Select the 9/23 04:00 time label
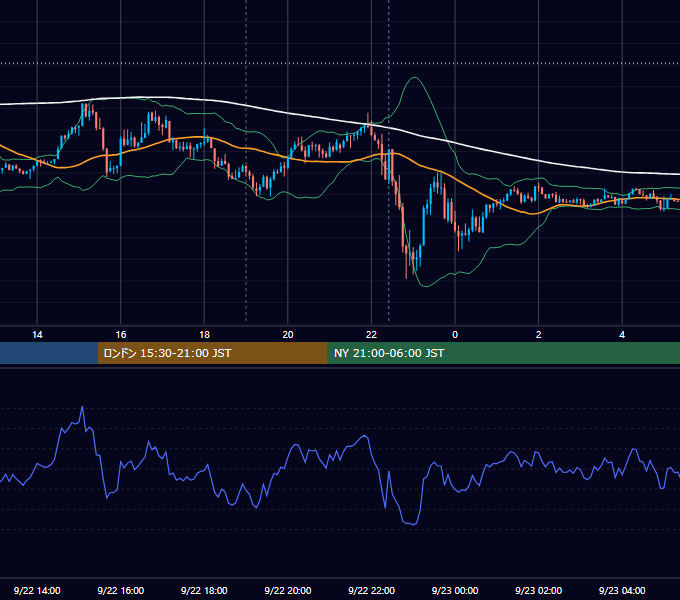The image size is (680, 600). coord(622,590)
